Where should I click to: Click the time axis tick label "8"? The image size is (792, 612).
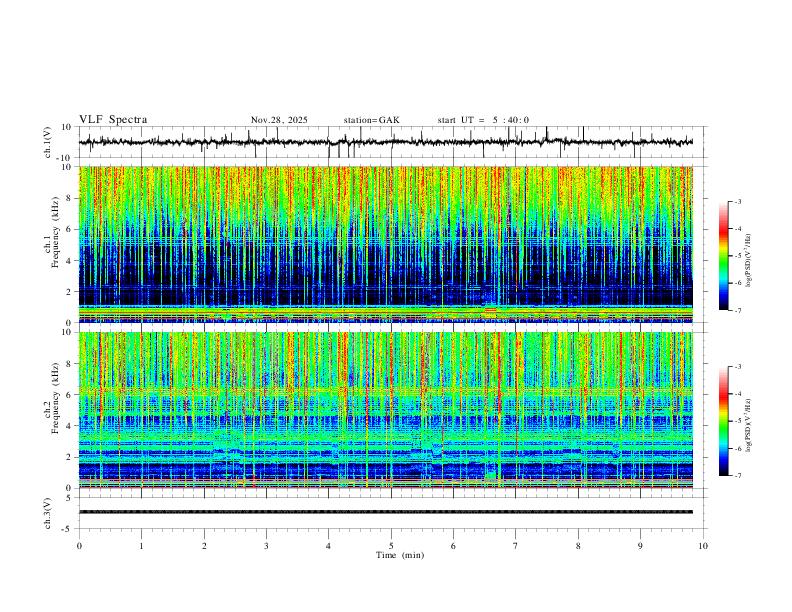pos(578,546)
